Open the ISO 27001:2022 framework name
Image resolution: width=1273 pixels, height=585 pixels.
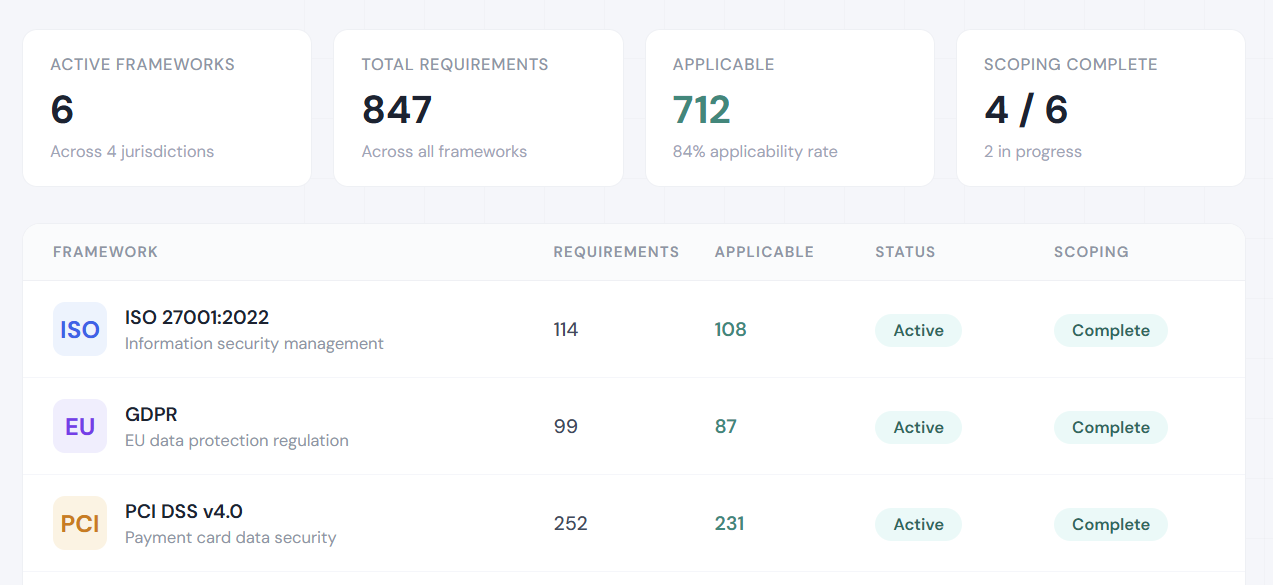click(197, 317)
